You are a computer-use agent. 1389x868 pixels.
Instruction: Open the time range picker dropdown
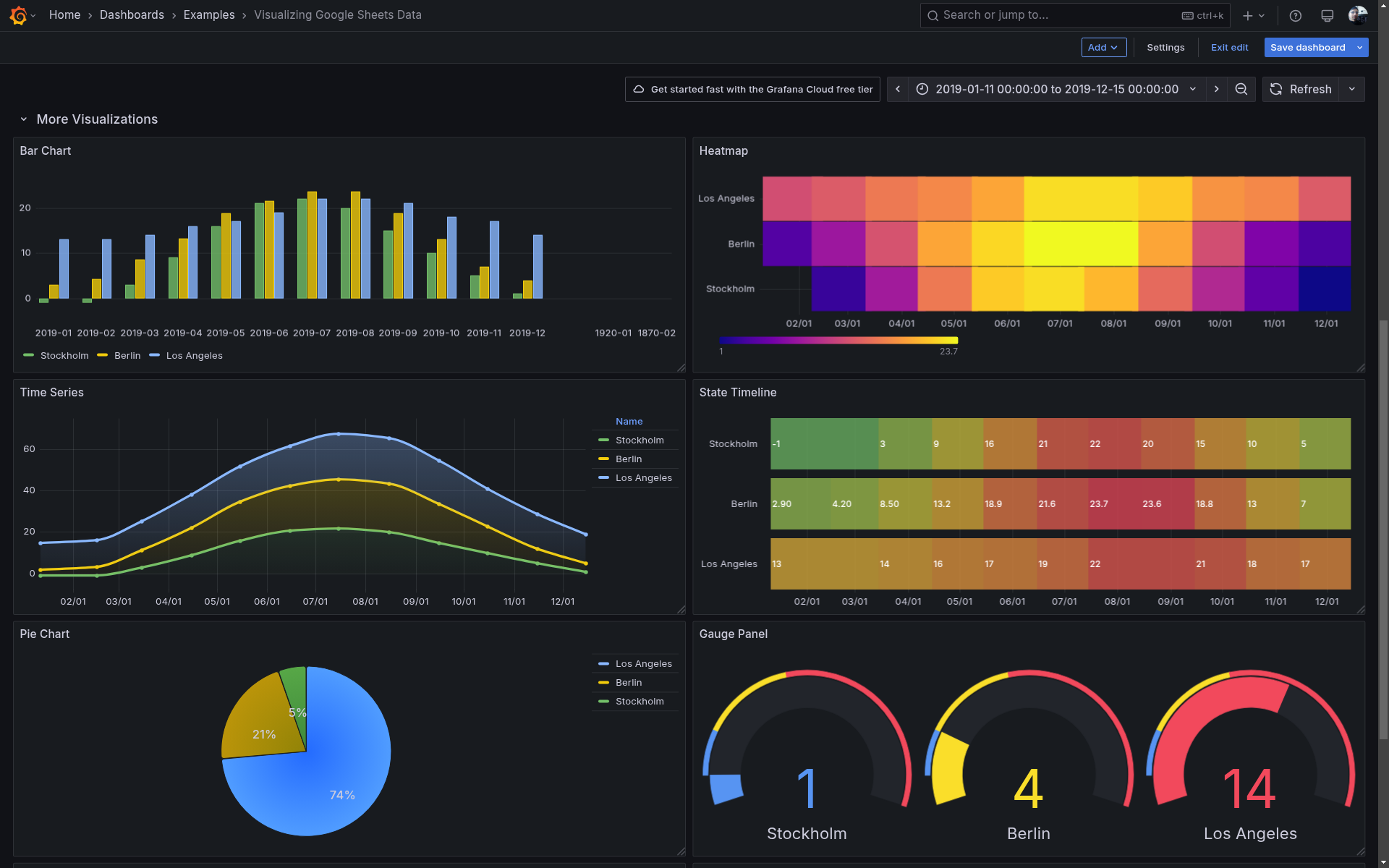1057,89
